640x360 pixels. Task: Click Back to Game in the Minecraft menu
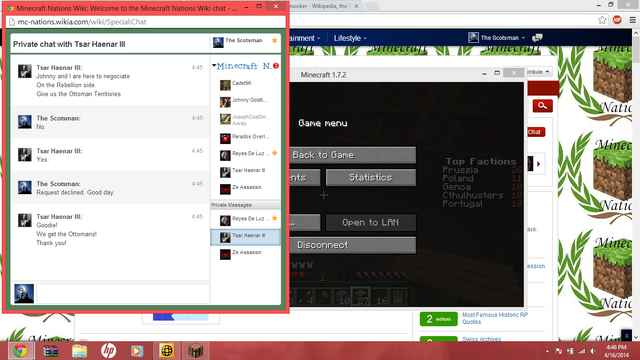(x=353, y=155)
